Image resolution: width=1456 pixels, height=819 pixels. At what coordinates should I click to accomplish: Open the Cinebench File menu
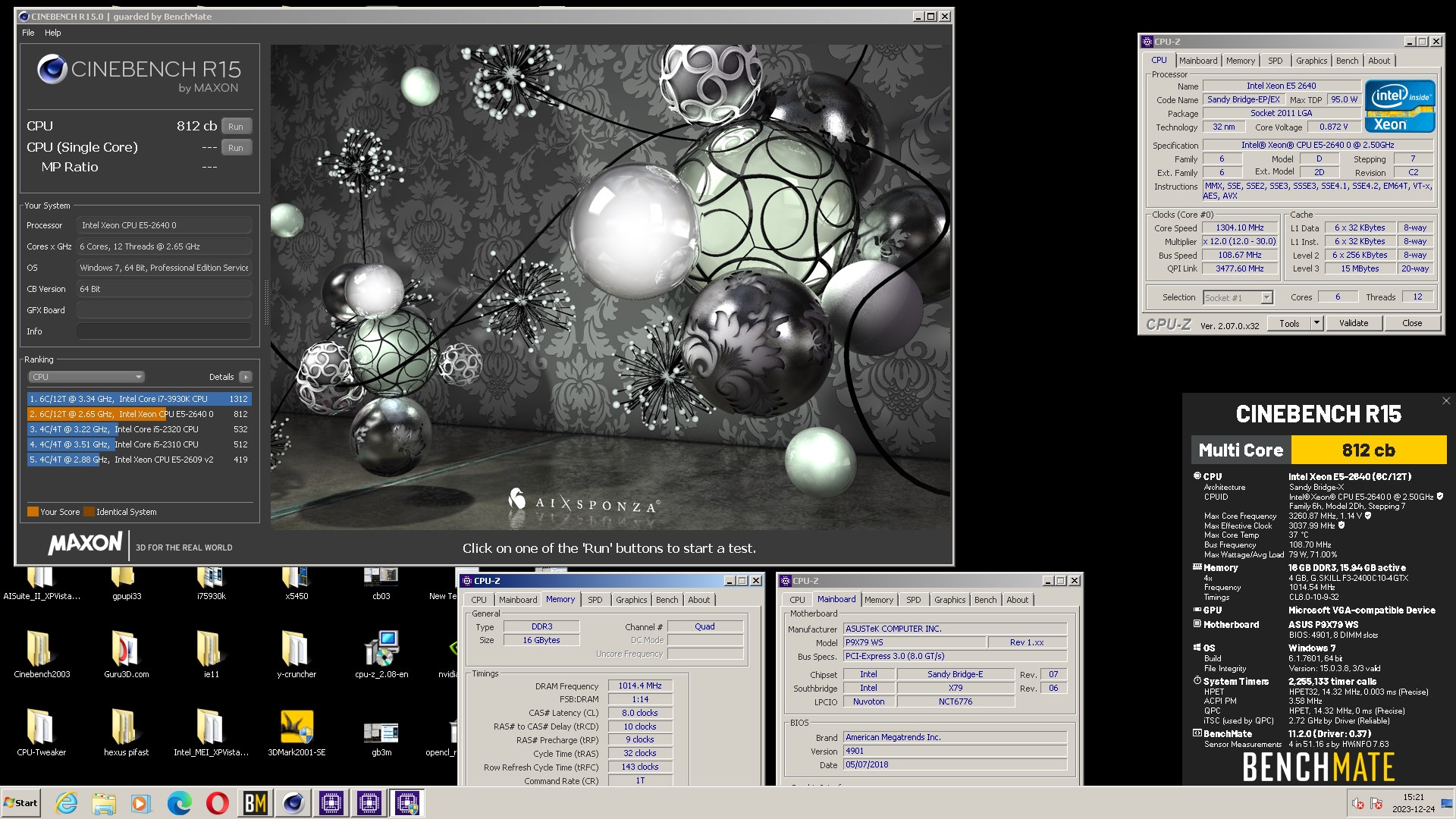click(28, 33)
